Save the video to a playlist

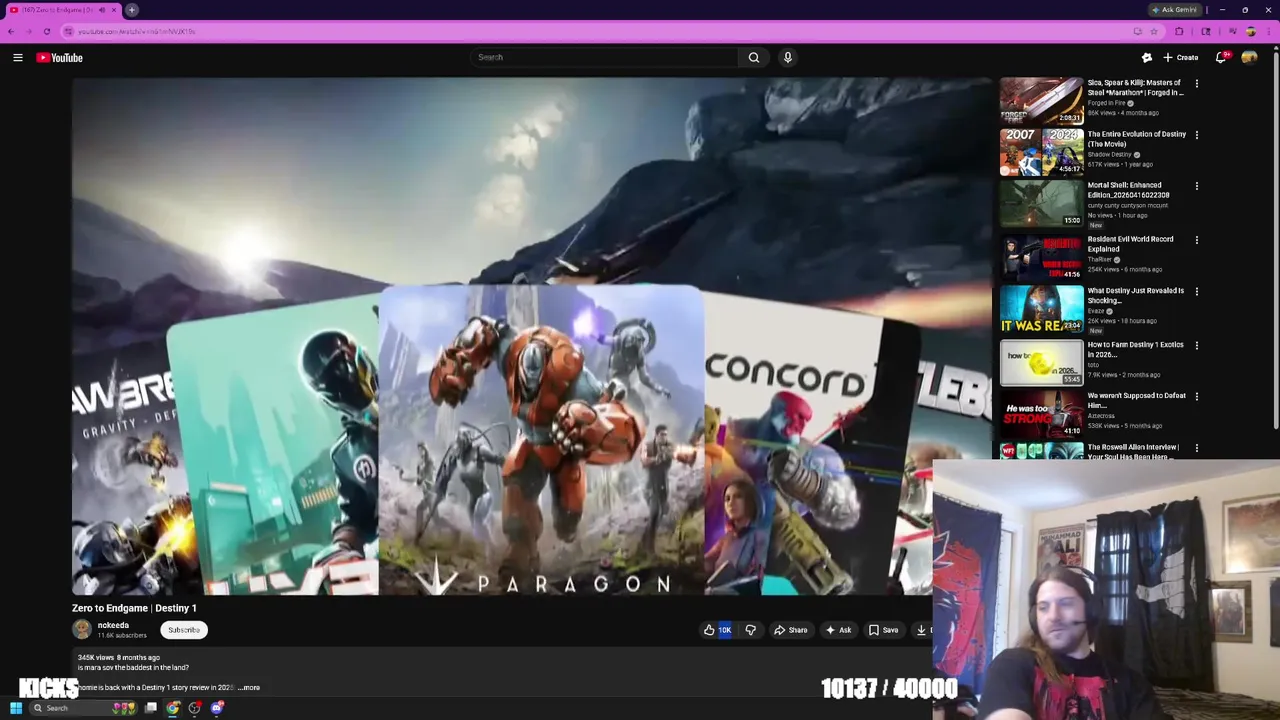(883, 630)
